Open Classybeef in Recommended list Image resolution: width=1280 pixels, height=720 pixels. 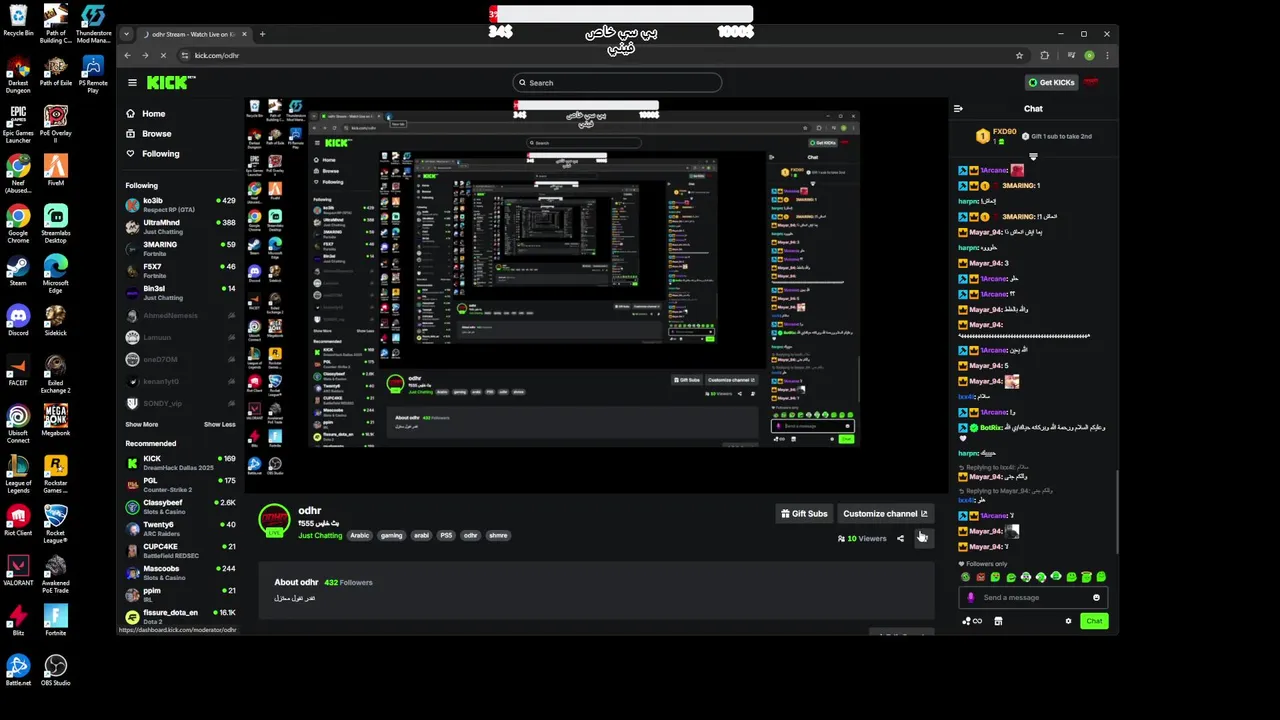pos(181,507)
